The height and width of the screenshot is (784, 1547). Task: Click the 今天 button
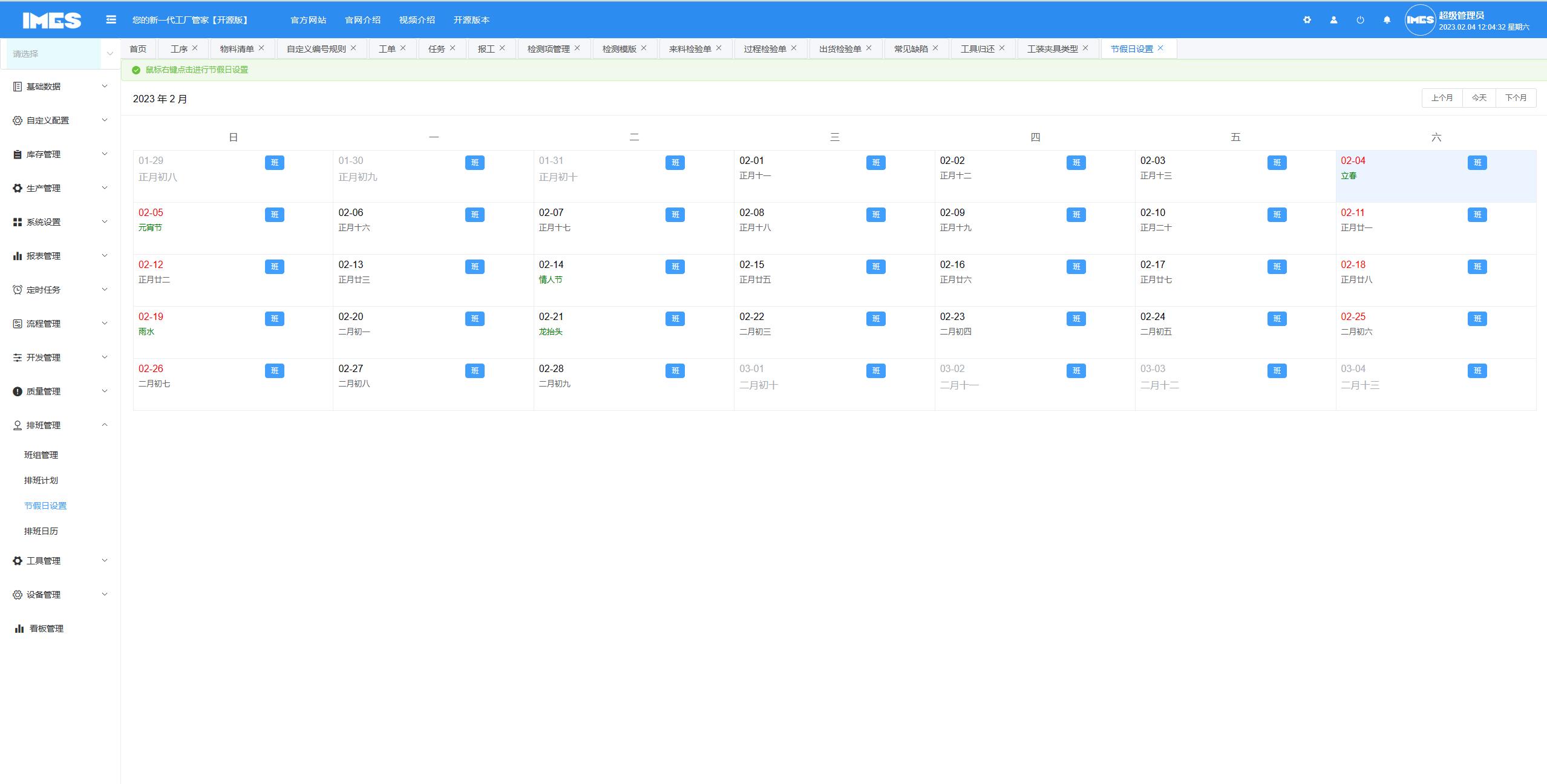tap(1479, 98)
